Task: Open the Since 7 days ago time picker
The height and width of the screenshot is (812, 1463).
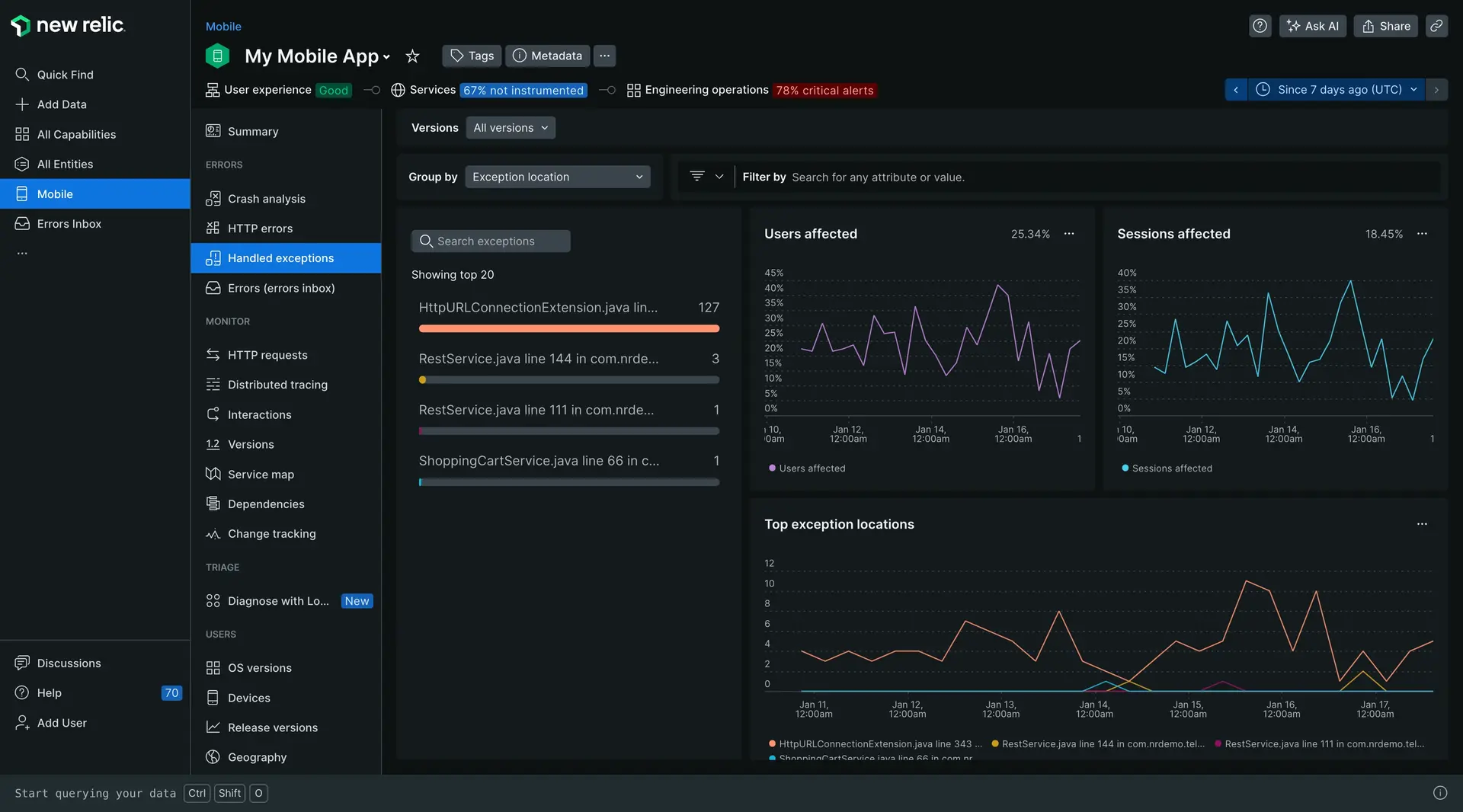Action: pos(1336,90)
